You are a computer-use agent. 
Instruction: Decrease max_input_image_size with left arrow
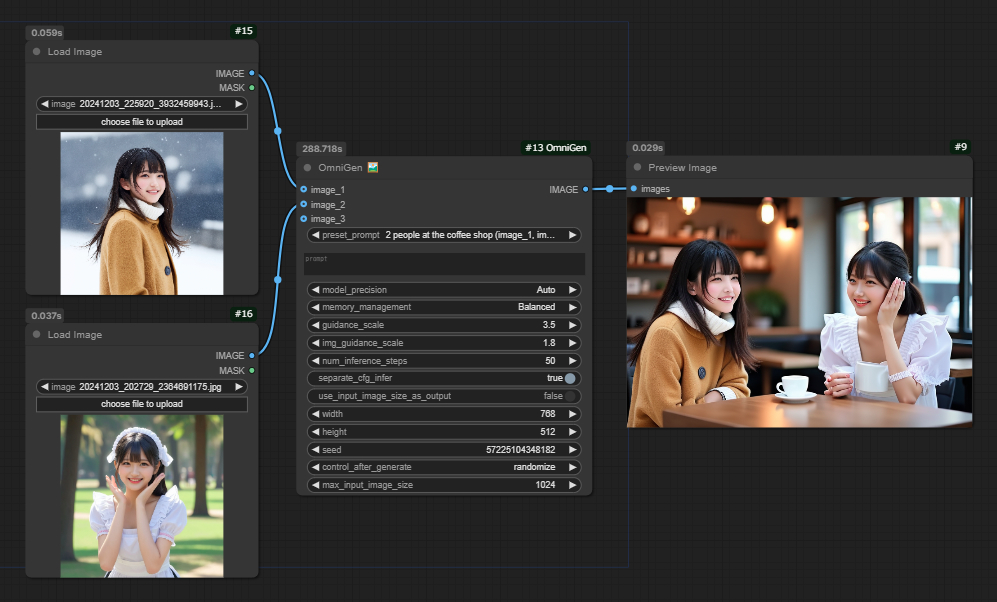[x=315, y=485]
